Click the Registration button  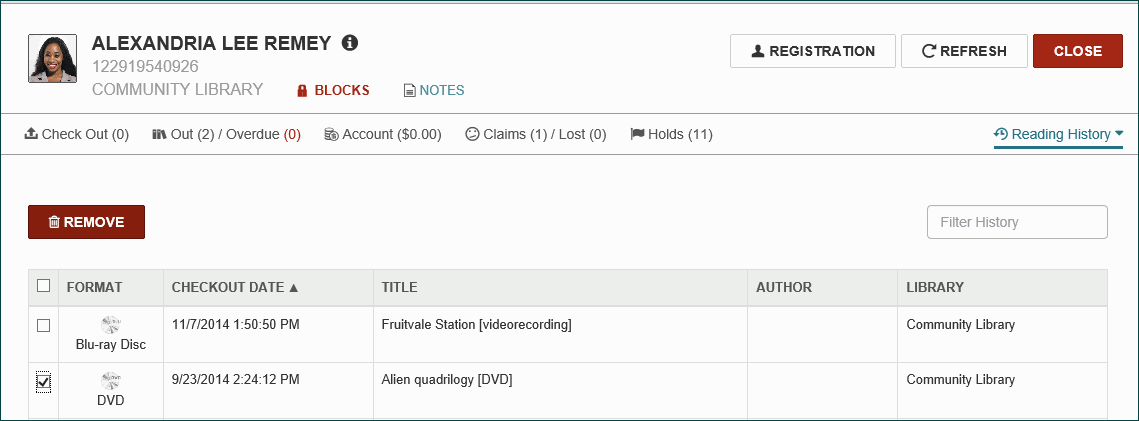pyautogui.click(x=812, y=51)
